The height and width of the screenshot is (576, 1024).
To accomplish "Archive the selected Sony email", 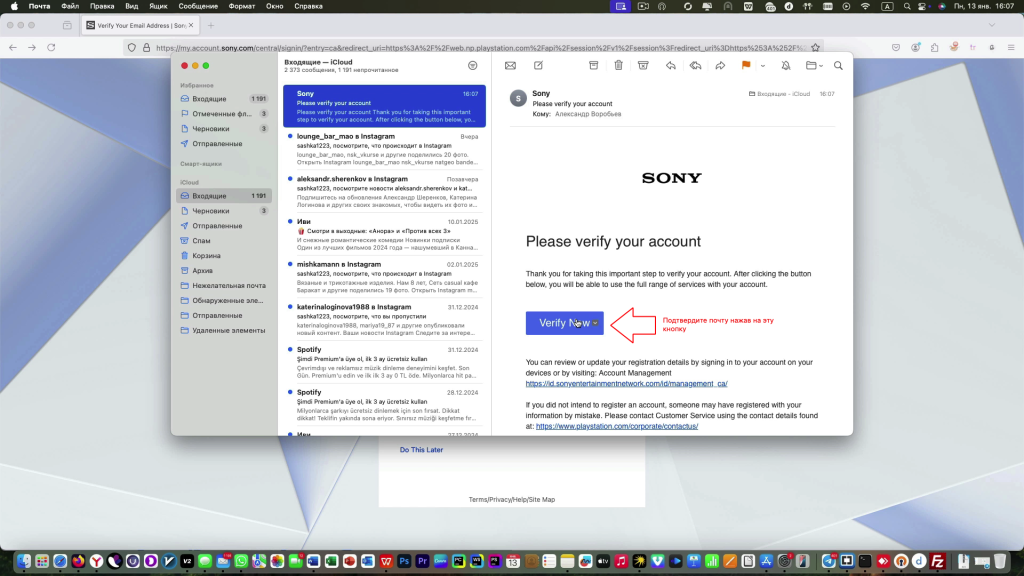I will [x=593, y=66].
